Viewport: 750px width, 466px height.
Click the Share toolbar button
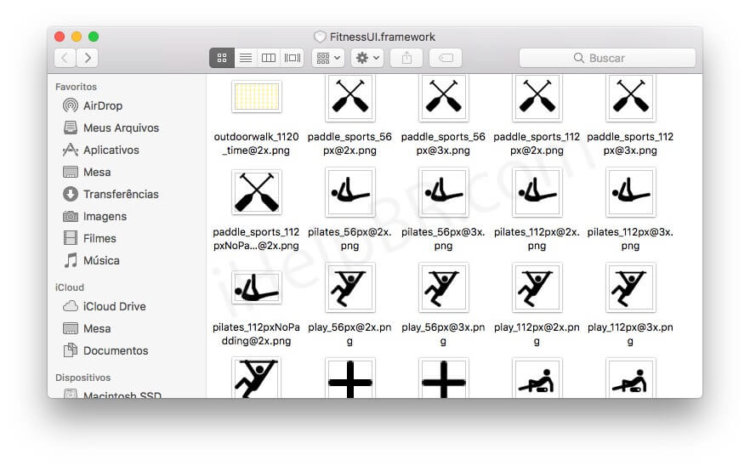click(407, 58)
